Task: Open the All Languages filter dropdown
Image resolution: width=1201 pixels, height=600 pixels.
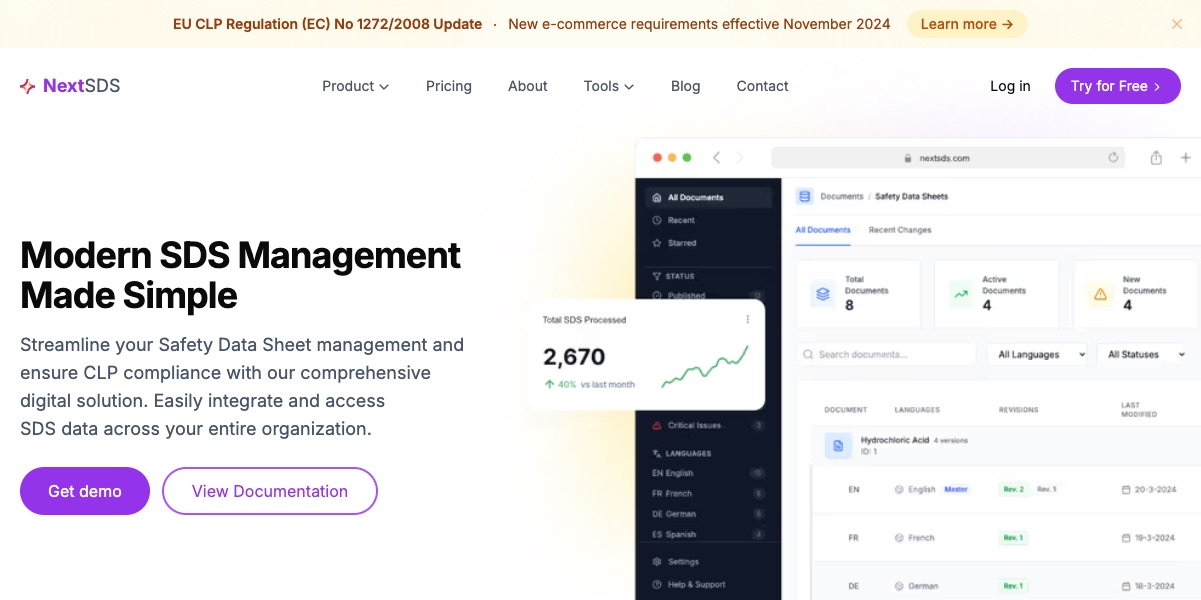Action: point(1040,354)
